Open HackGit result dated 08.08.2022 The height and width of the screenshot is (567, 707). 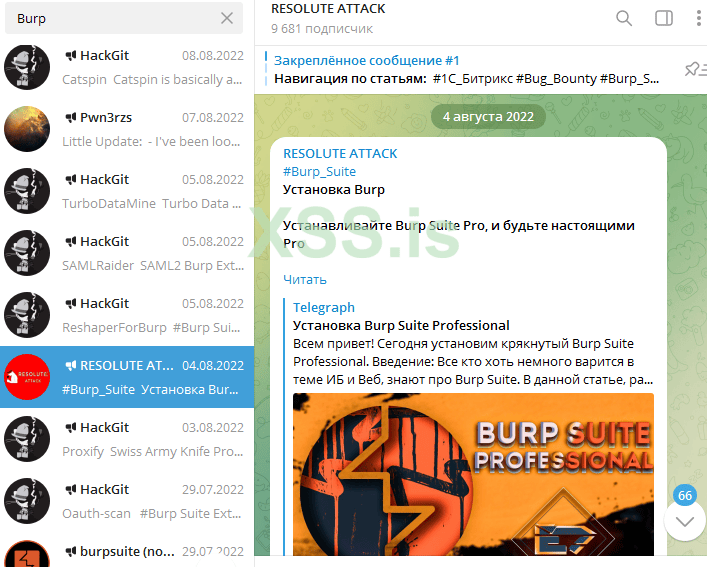point(127,67)
